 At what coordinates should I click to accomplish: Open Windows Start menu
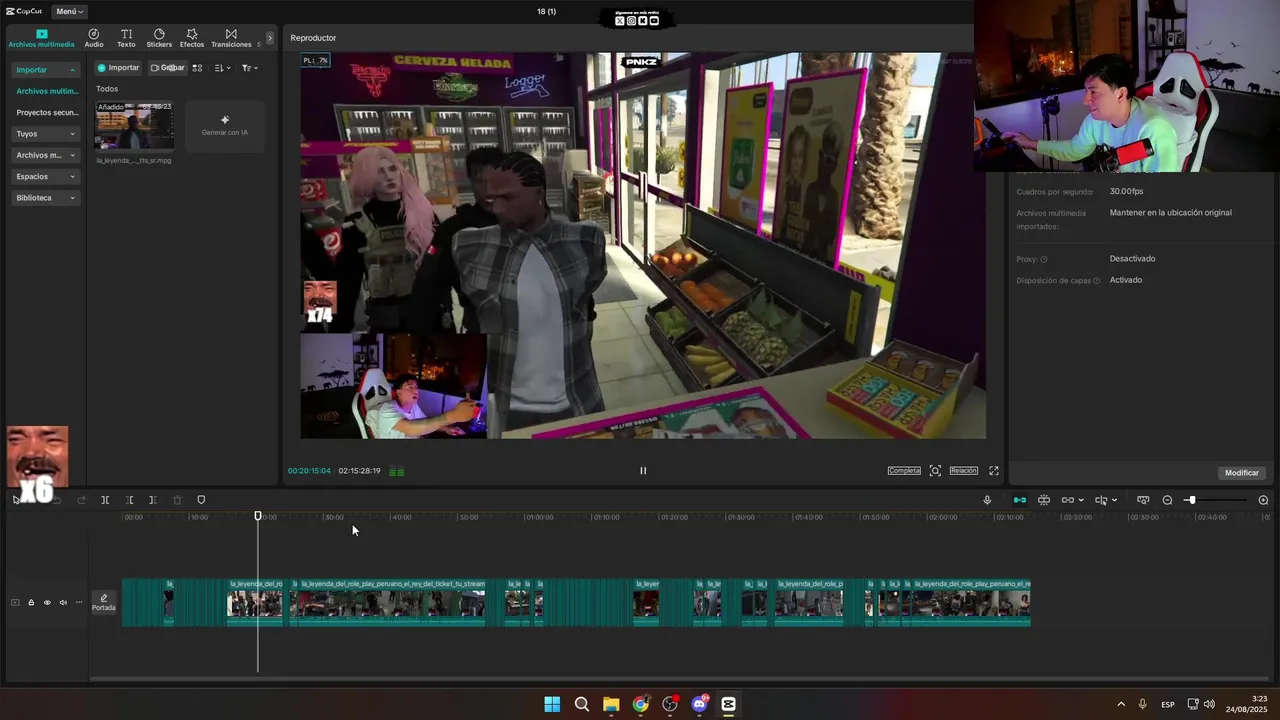pos(552,704)
